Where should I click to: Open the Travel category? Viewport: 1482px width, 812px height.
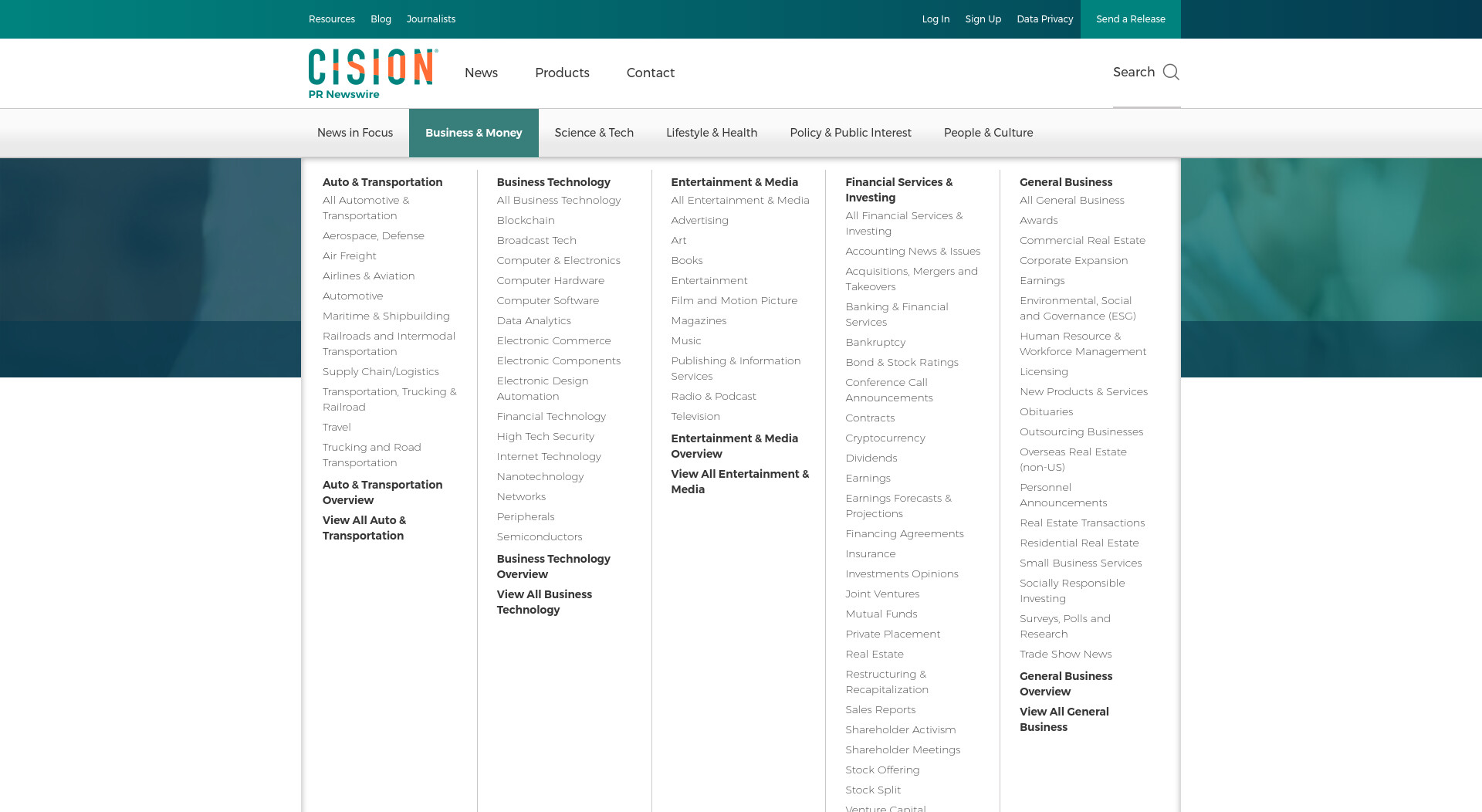(x=337, y=428)
